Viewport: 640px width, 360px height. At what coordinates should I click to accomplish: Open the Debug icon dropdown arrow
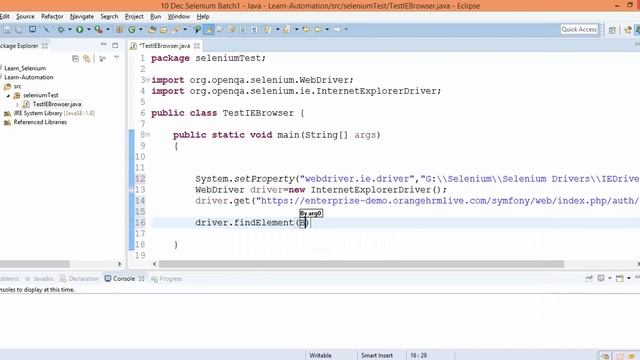[70, 29]
